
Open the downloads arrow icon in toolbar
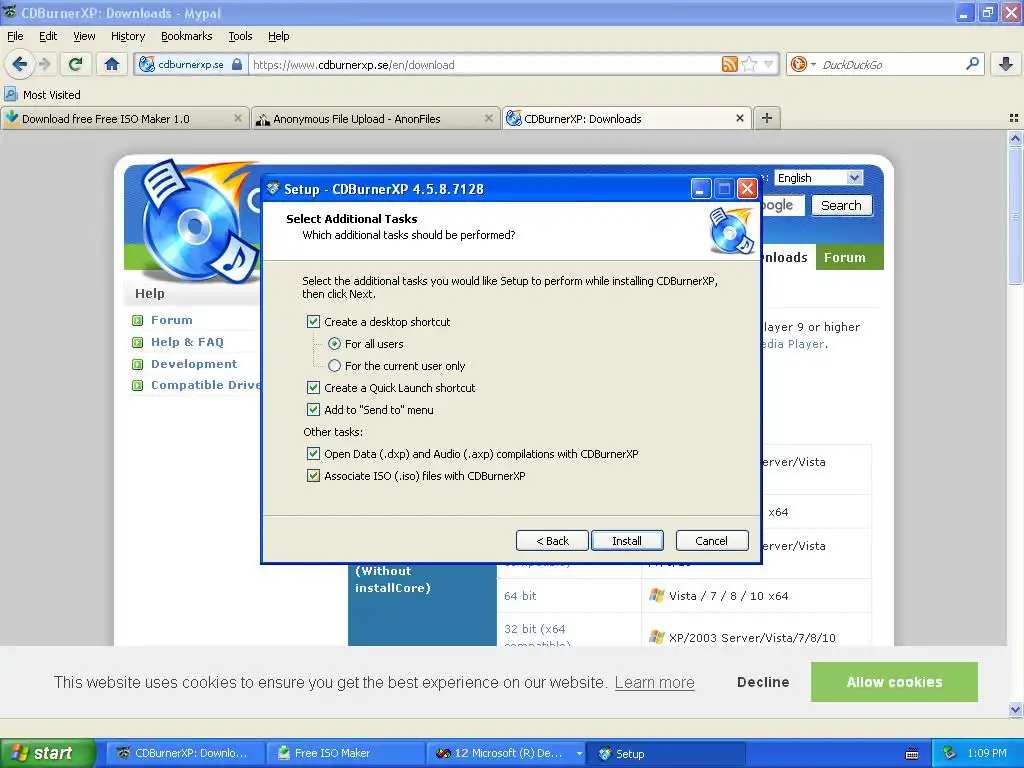(1006, 64)
